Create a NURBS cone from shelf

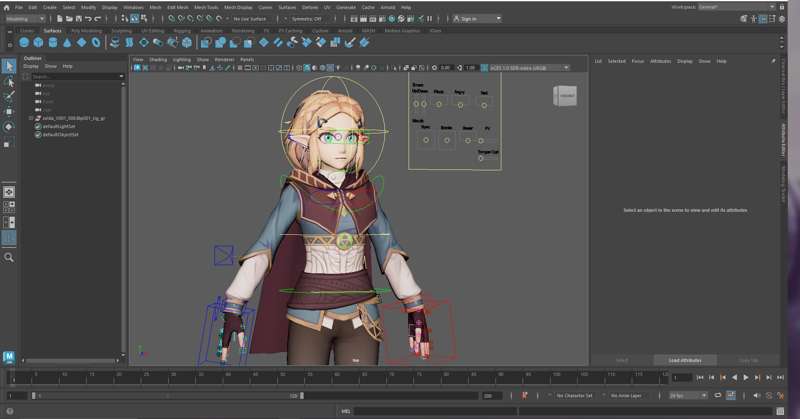[x=67, y=43]
